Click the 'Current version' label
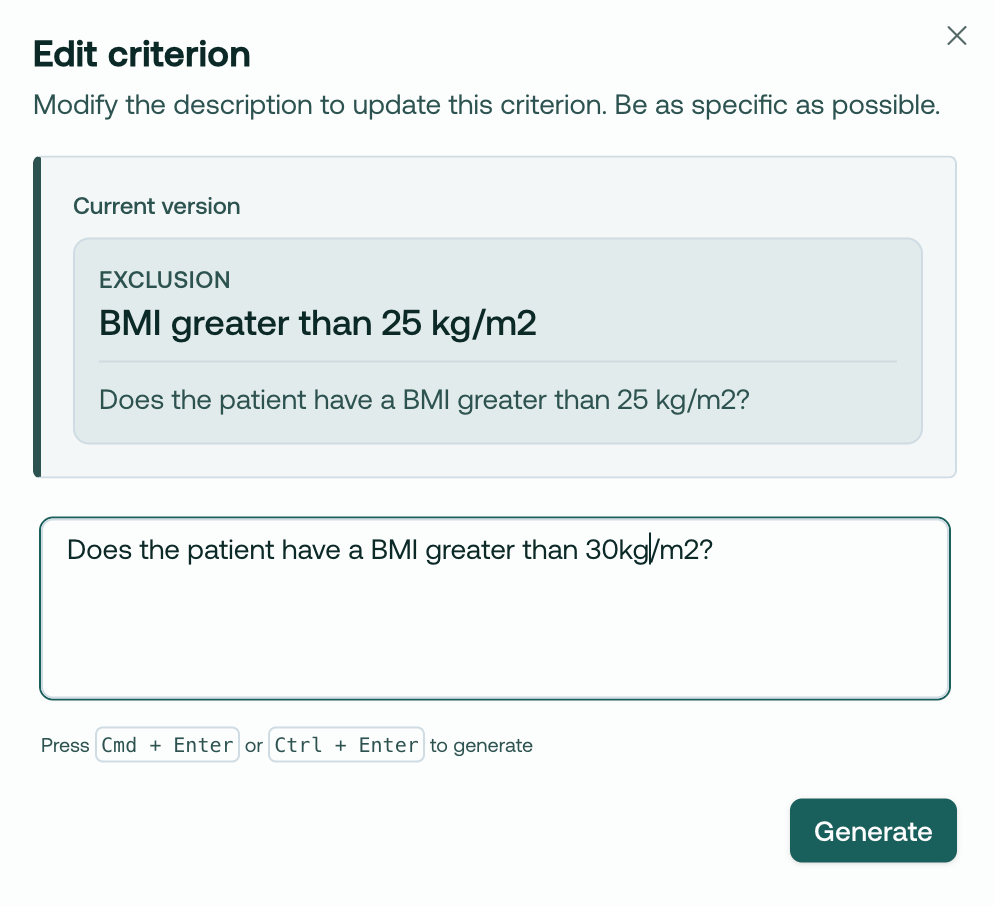Image resolution: width=994 pixels, height=906 pixels. tap(157, 206)
